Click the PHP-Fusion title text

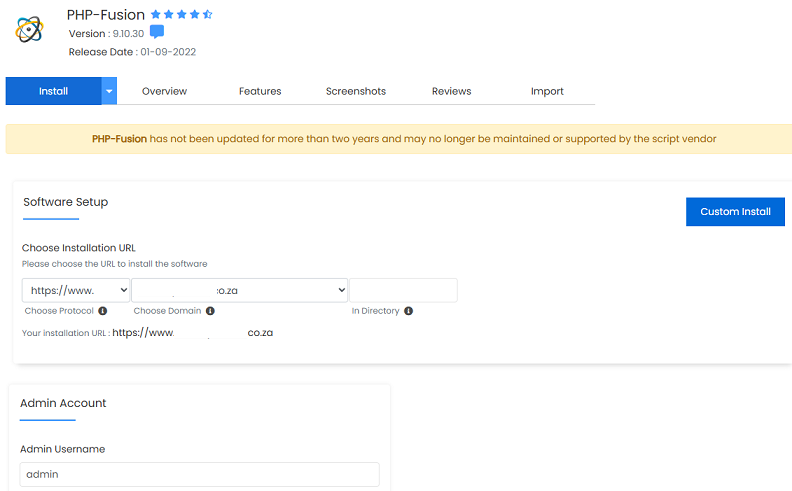click(x=106, y=15)
